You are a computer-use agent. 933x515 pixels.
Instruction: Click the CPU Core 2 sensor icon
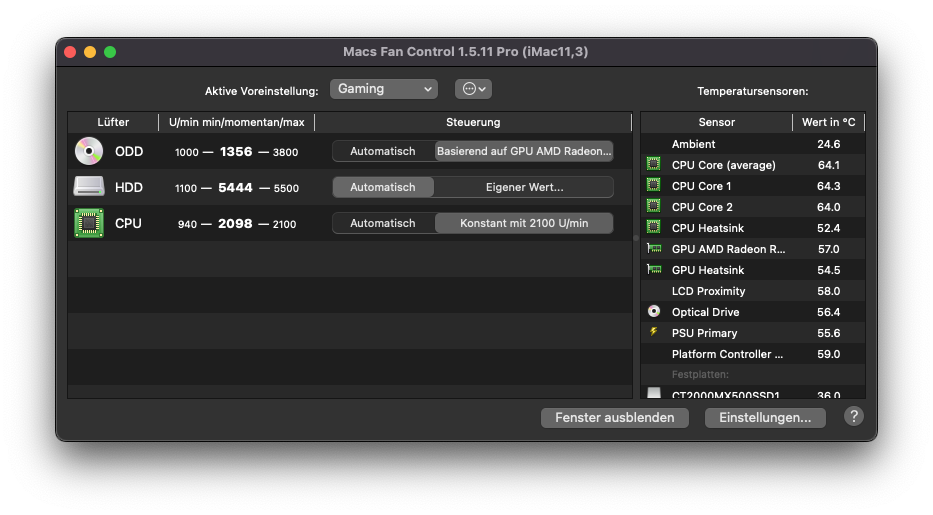pos(653,206)
